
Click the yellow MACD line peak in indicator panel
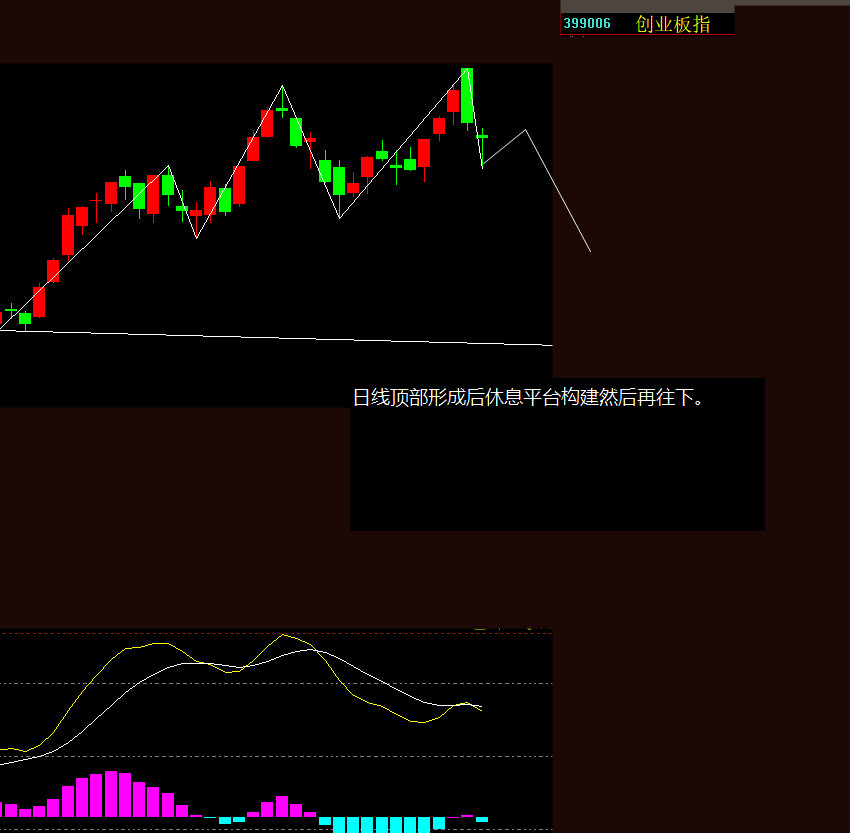[283, 635]
